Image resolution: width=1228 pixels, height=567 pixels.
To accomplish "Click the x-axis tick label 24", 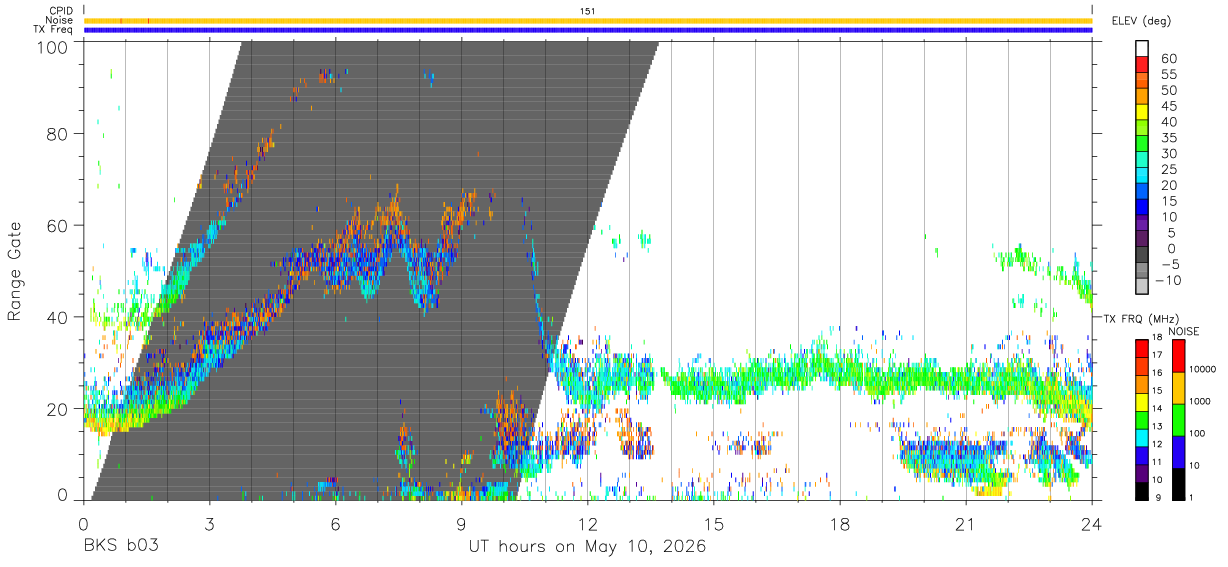I will tap(1092, 523).
